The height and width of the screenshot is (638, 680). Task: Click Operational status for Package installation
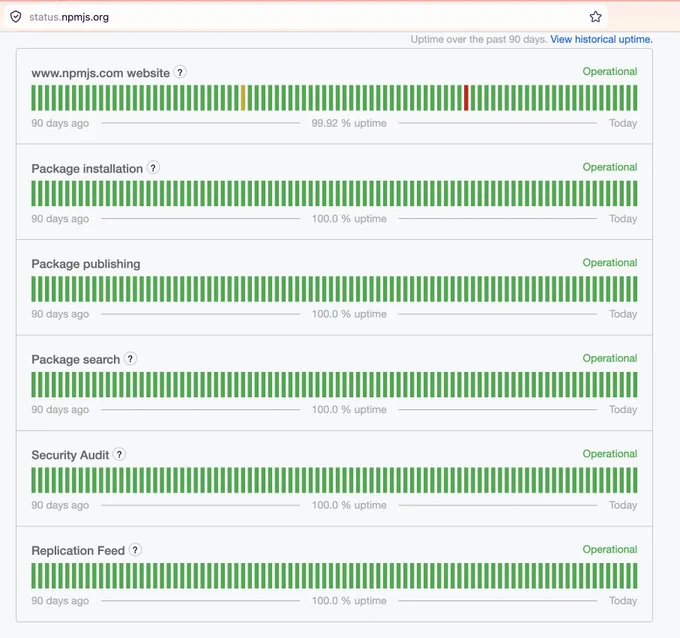tap(610, 167)
